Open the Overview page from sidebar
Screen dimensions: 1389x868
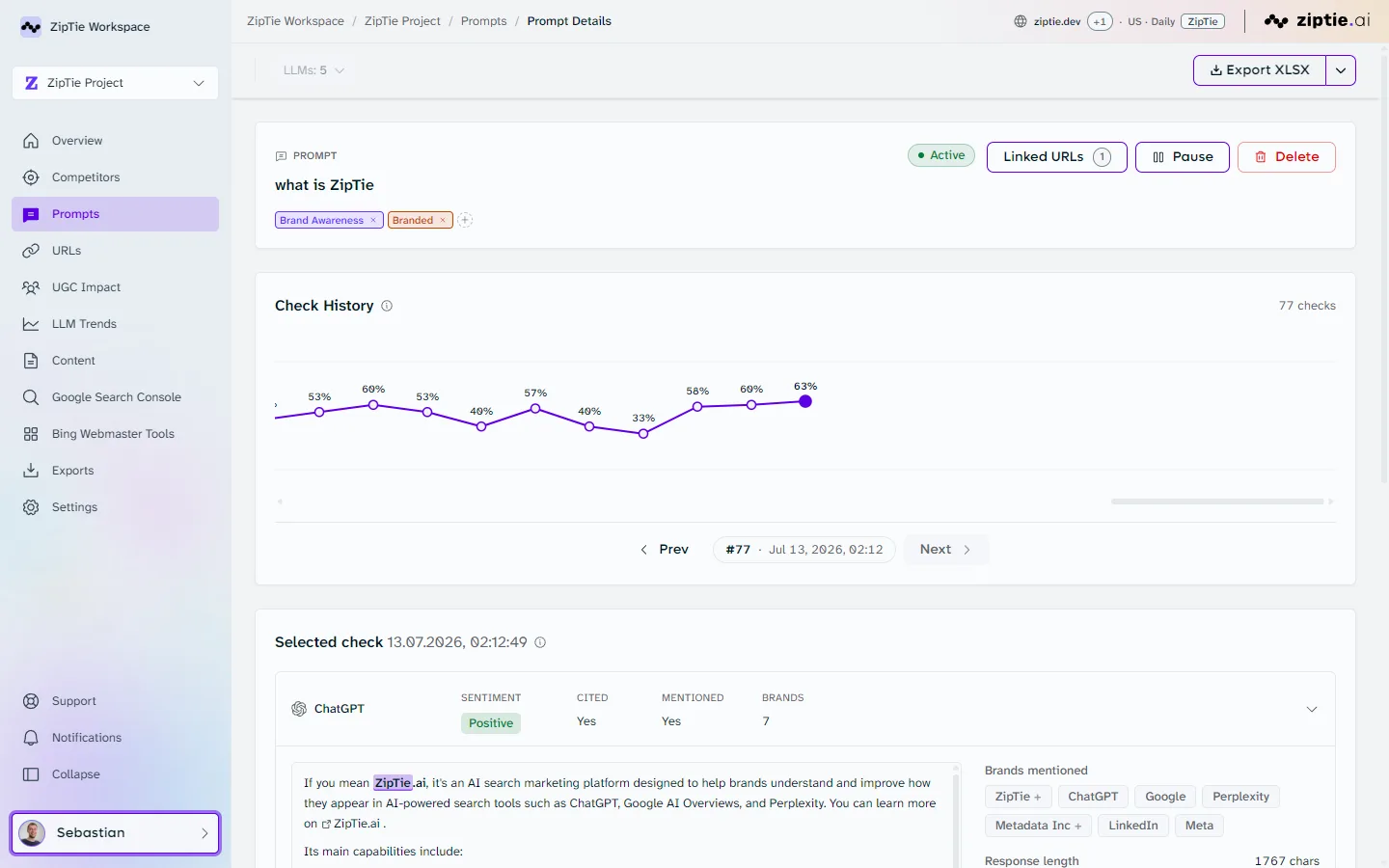115,141
